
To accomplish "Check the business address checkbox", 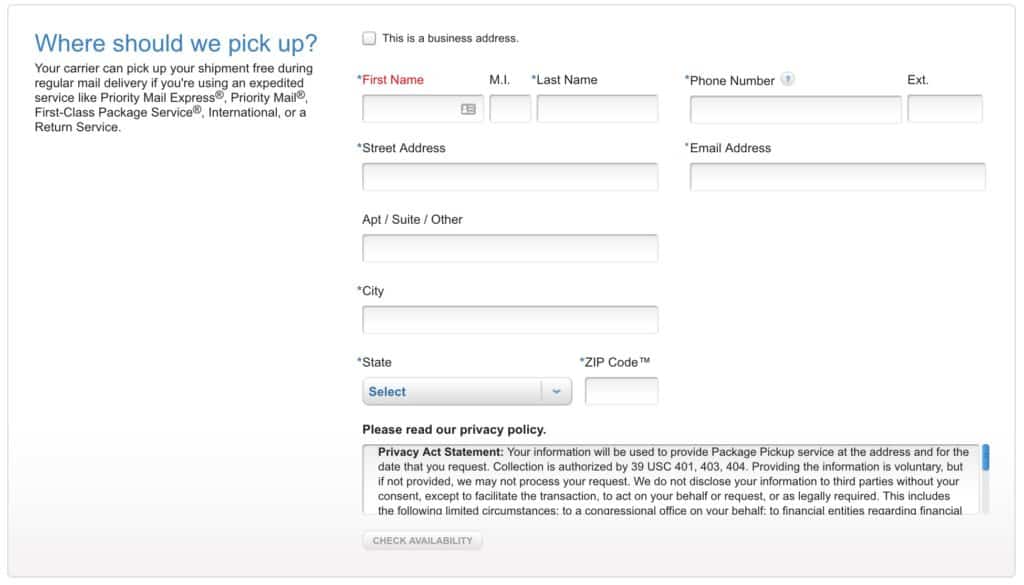I will 369,39.
